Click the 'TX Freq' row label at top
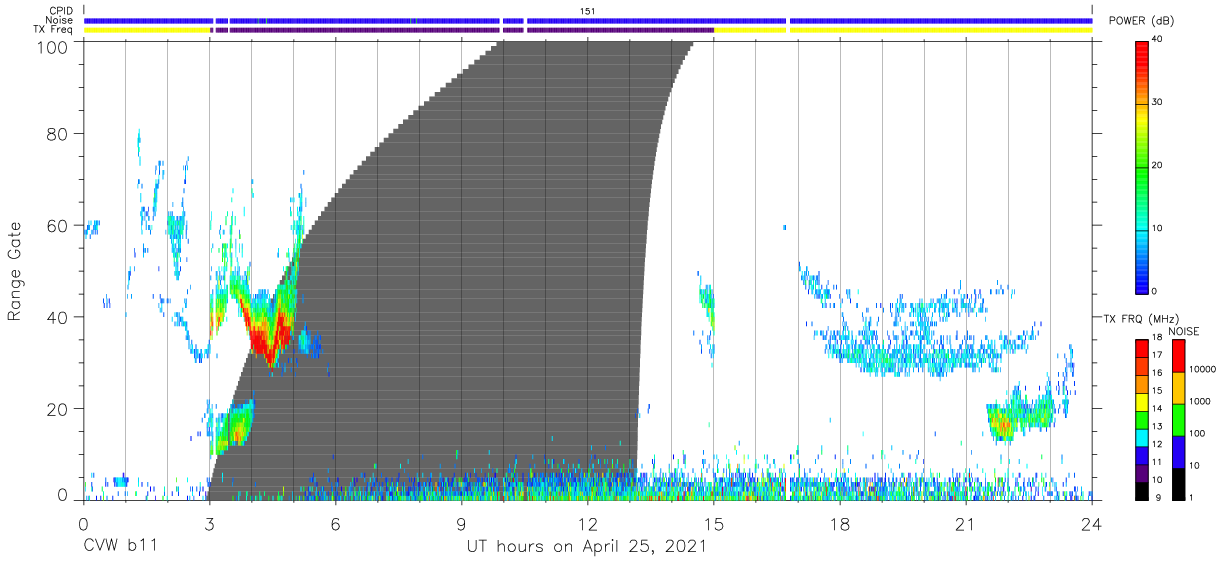The width and height of the screenshot is (1228, 567). tap(53, 30)
